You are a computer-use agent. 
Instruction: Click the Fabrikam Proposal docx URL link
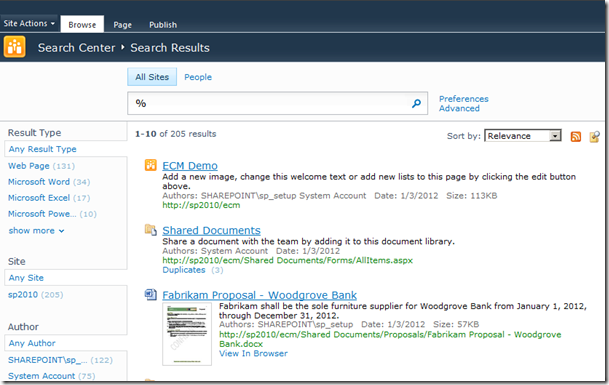point(390,339)
